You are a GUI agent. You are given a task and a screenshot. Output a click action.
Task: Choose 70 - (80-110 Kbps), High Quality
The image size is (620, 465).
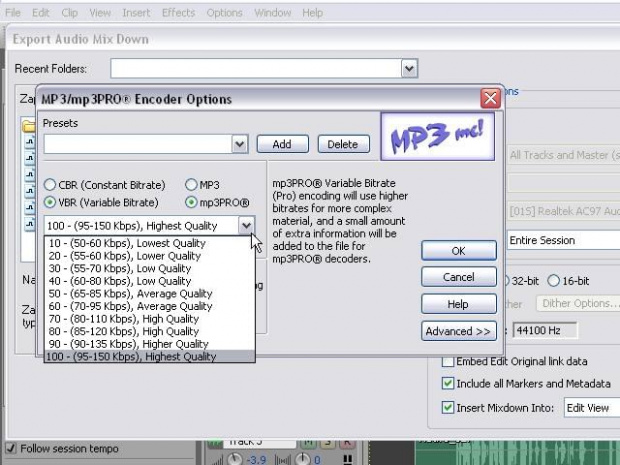click(149, 319)
